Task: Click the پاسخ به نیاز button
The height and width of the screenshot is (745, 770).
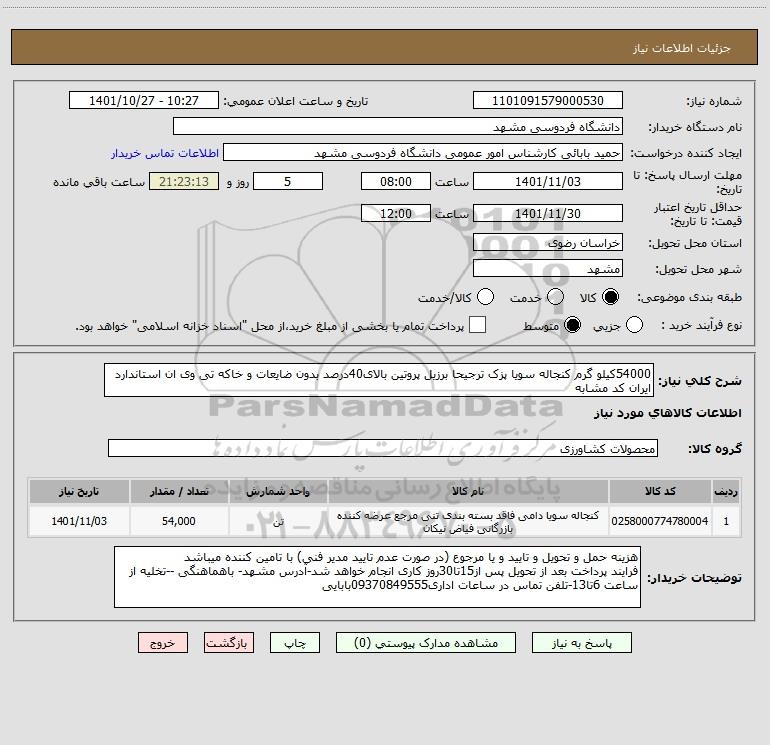Action: [582, 643]
